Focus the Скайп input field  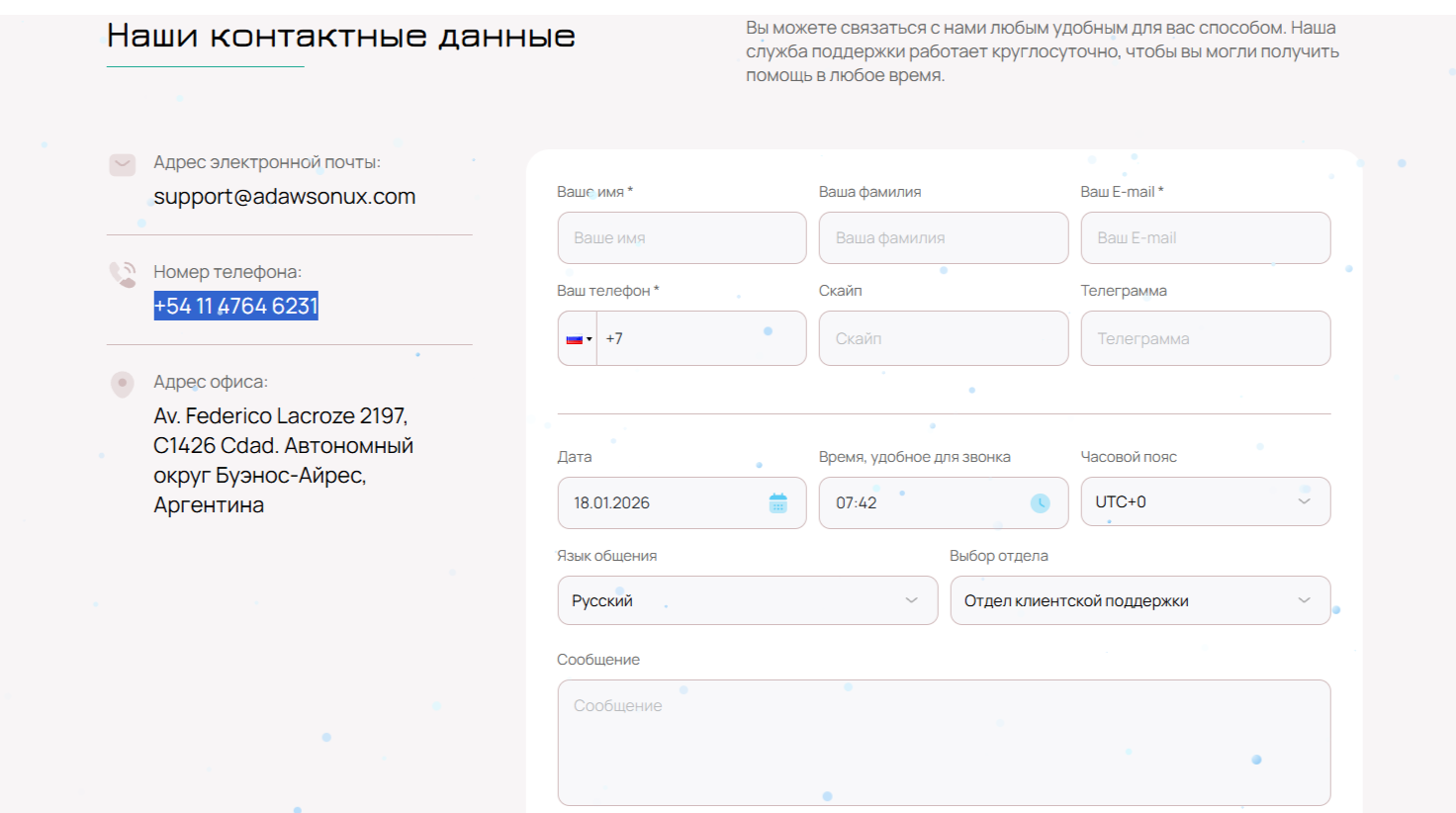pos(943,339)
